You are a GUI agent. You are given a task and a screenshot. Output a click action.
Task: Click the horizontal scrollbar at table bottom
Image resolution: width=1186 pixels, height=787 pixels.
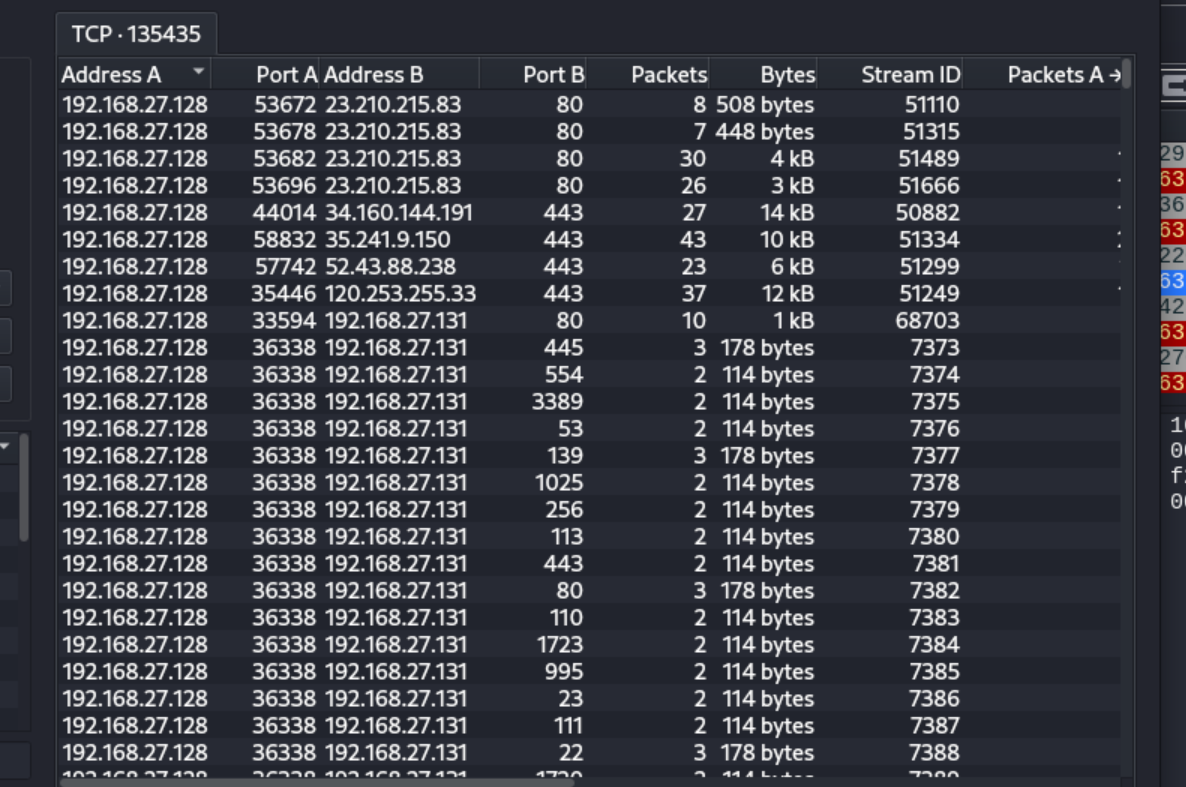(x=318, y=782)
